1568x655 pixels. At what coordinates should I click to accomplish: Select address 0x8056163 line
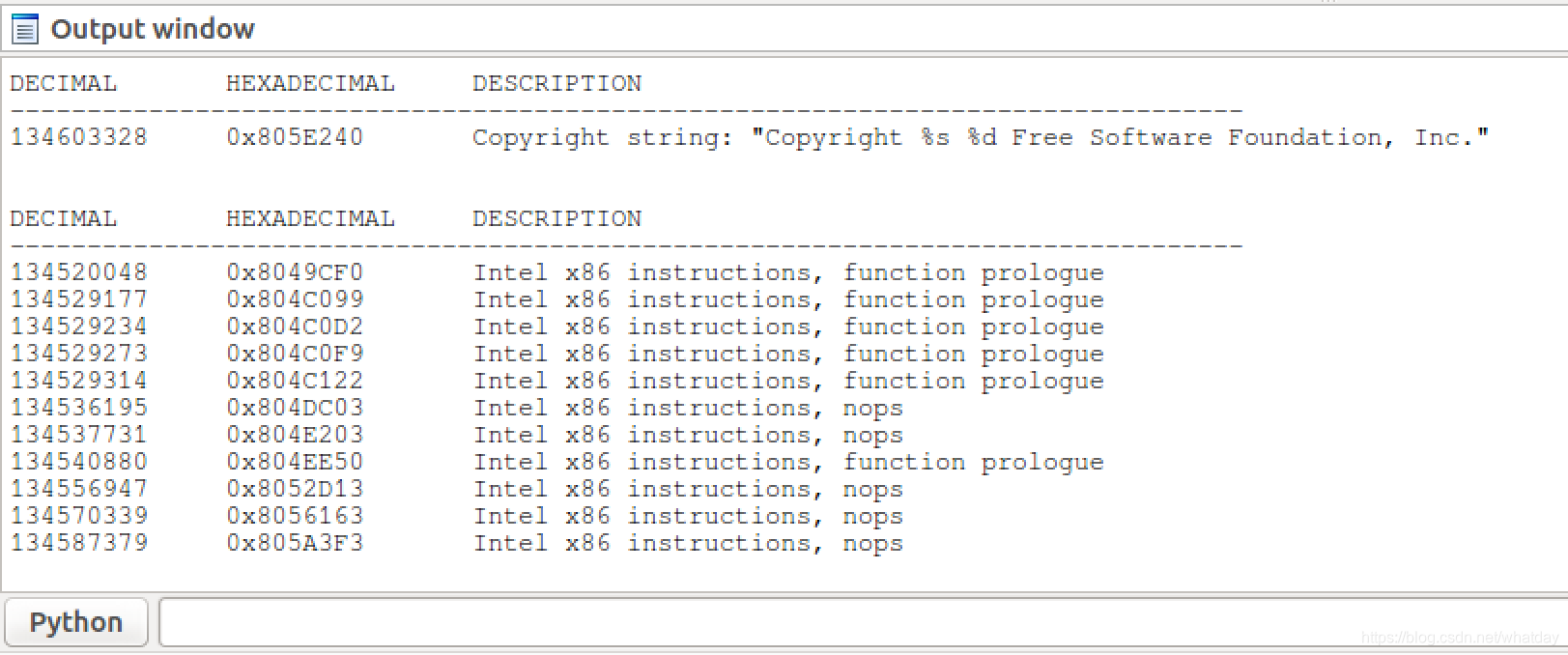(296, 516)
